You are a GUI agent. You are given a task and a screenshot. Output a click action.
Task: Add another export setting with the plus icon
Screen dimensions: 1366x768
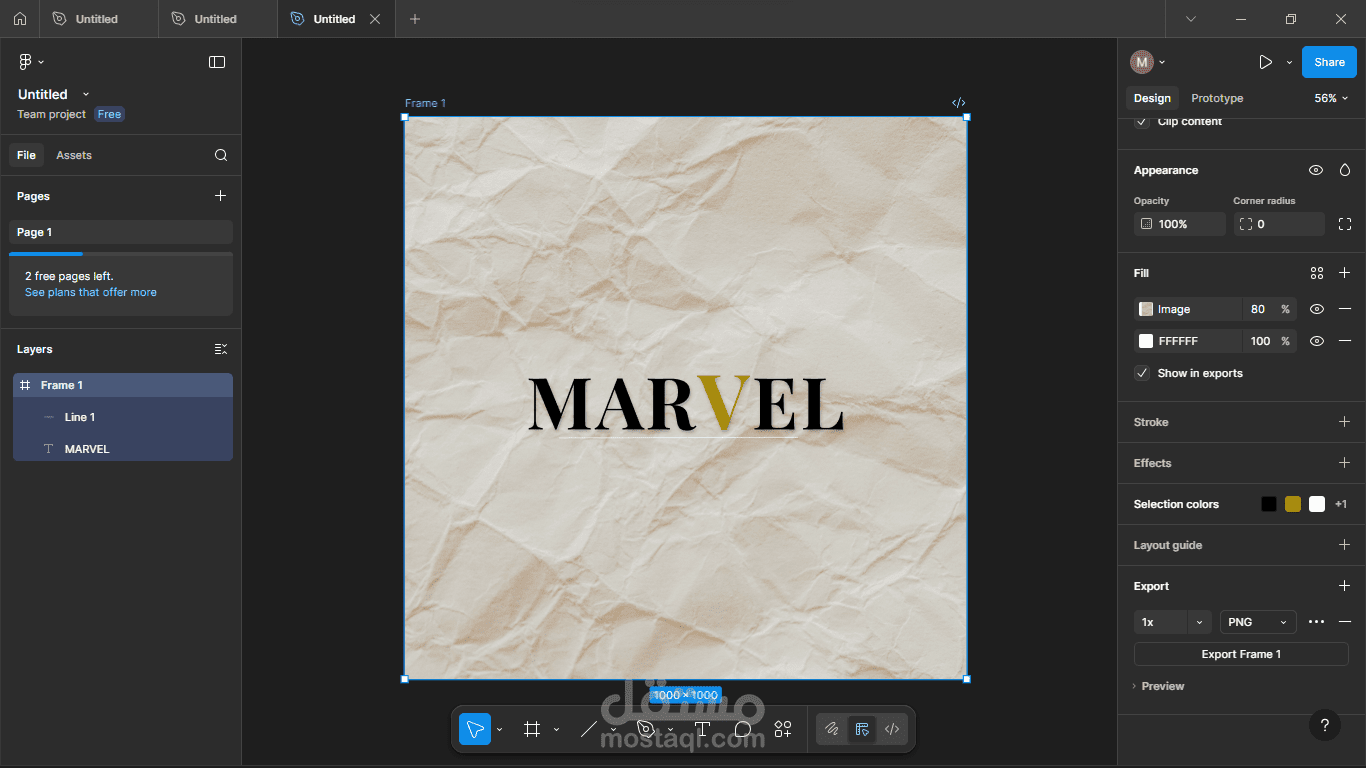tap(1345, 586)
